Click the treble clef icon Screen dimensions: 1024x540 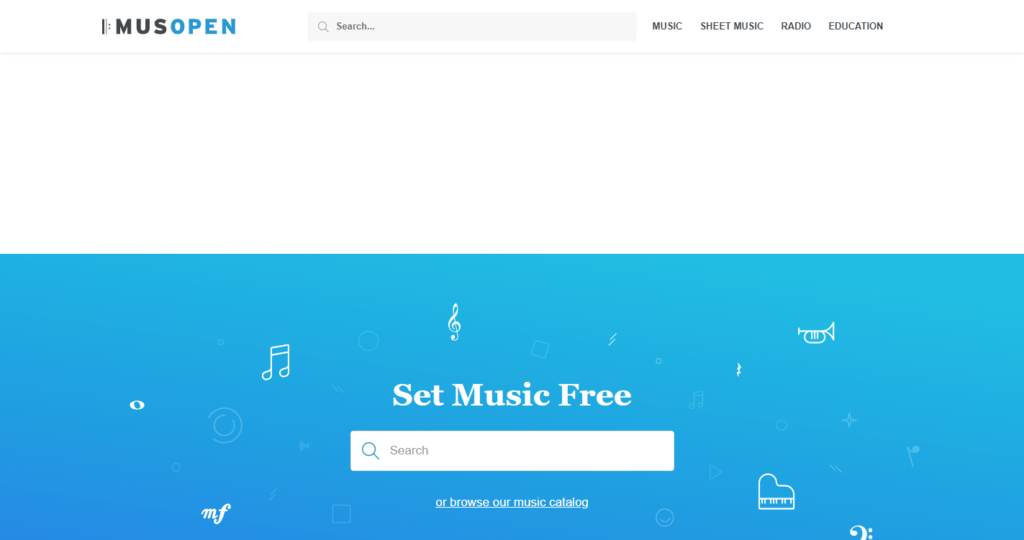pos(454,322)
